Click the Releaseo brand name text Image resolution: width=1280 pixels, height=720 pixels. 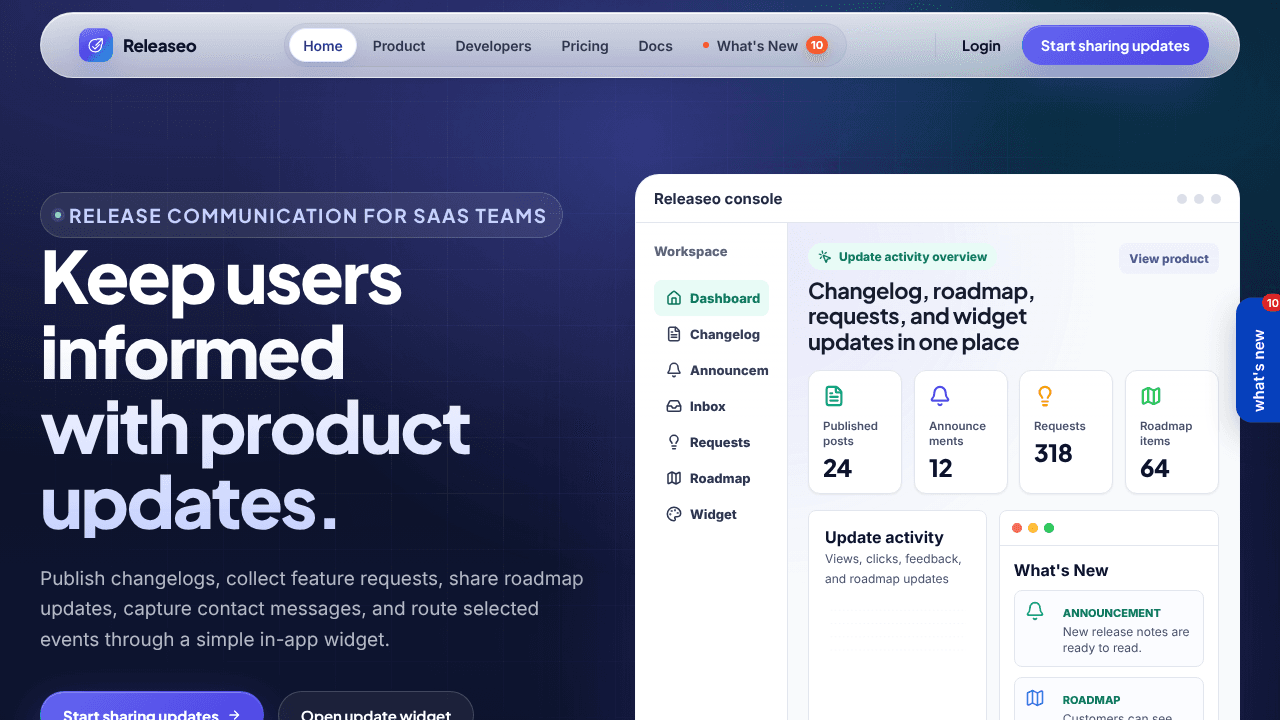click(160, 46)
